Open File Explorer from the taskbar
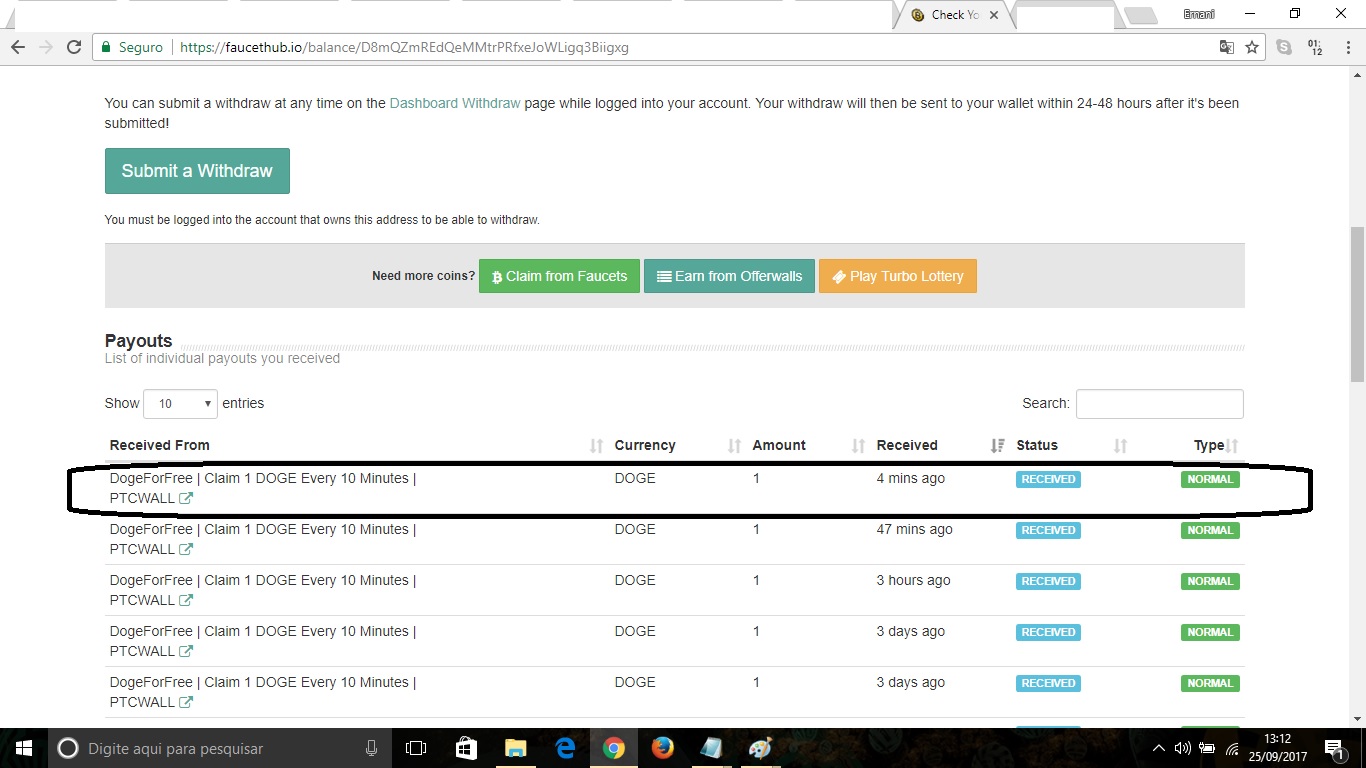This screenshot has height=768, width=1366. click(x=515, y=748)
